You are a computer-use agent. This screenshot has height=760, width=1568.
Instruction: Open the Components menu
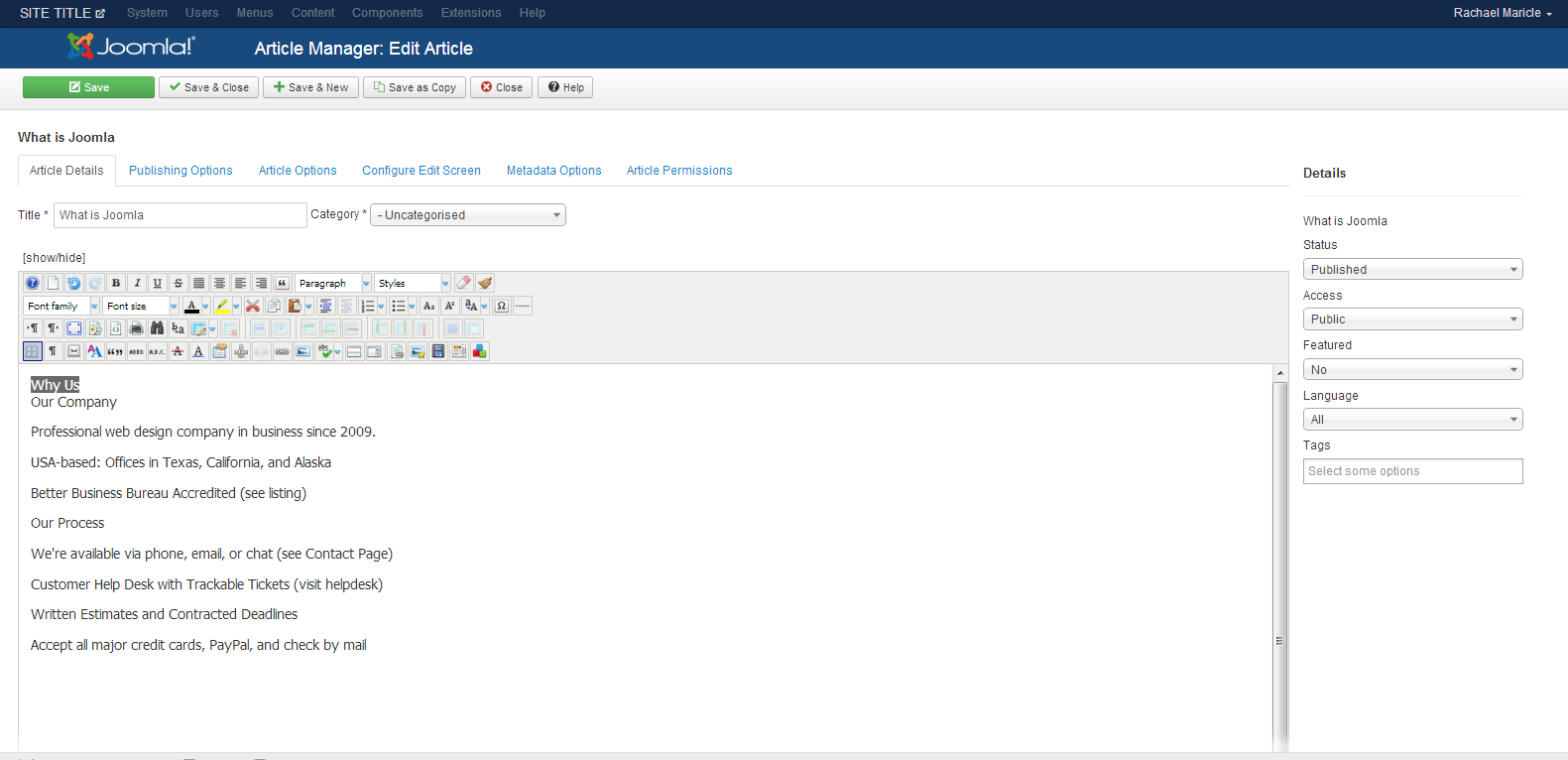(387, 13)
